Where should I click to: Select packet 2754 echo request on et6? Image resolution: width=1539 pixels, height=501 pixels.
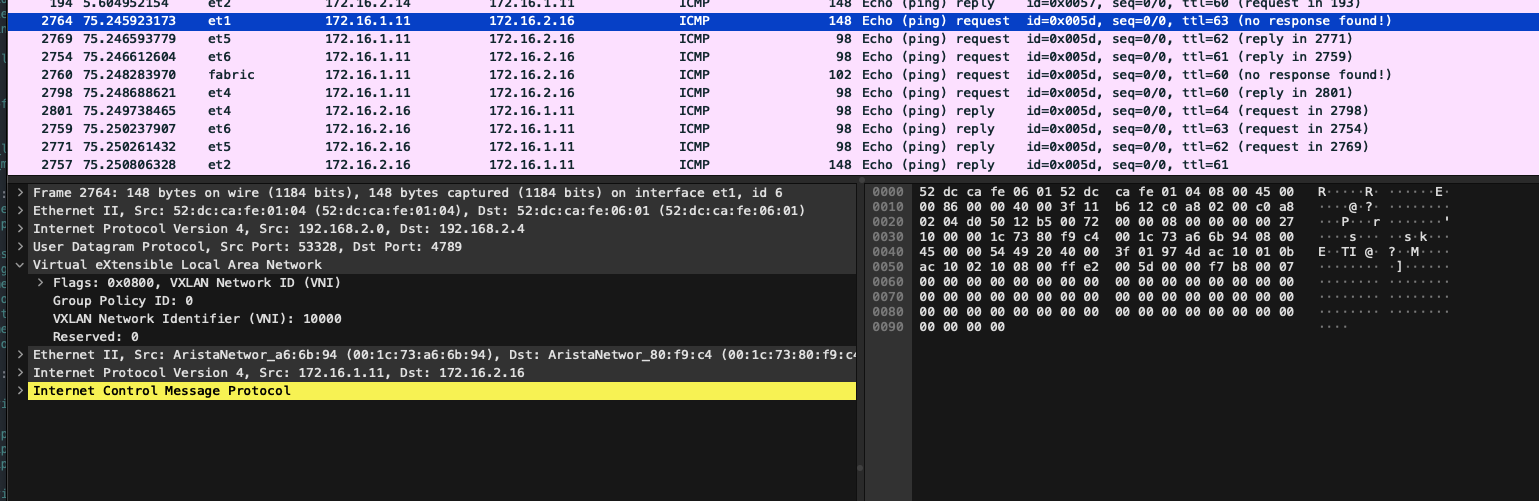click(400, 57)
